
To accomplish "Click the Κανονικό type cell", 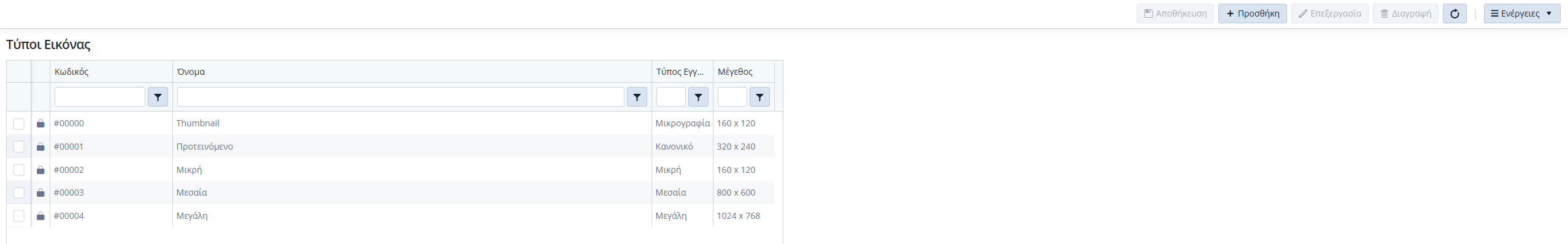I will 682,147.
